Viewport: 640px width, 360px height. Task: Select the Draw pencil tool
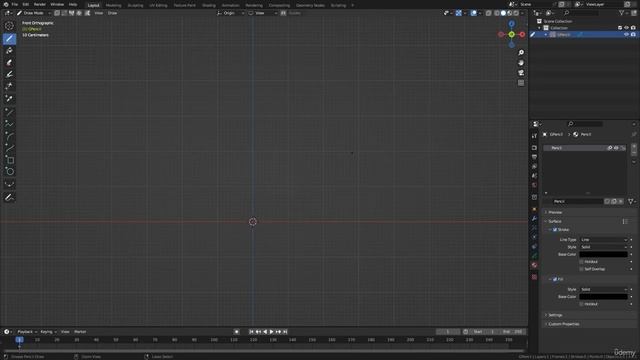click(x=9, y=38)
